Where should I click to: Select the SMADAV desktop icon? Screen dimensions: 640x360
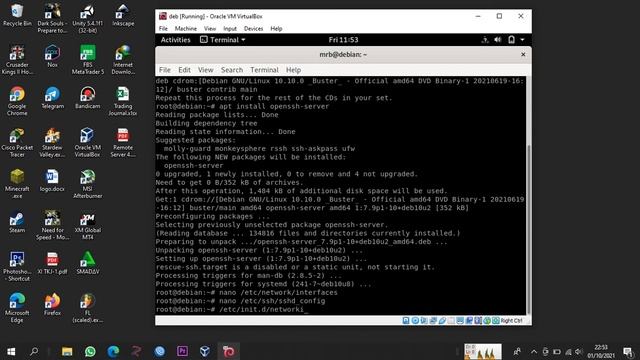pyautogui.click(x=87, y=263)
